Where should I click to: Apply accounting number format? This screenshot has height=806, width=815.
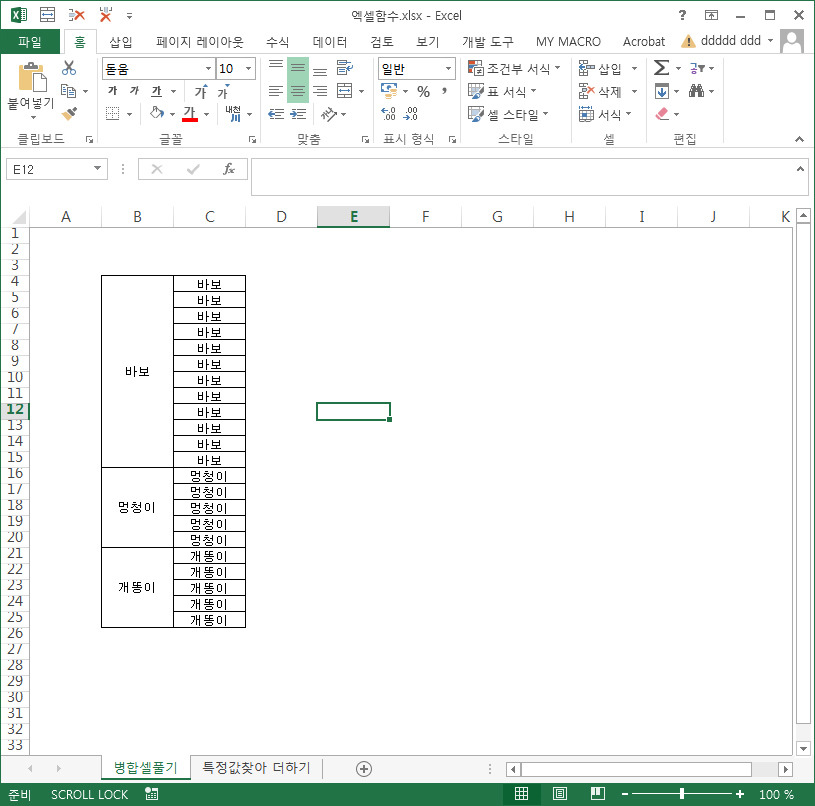point(389,90)
